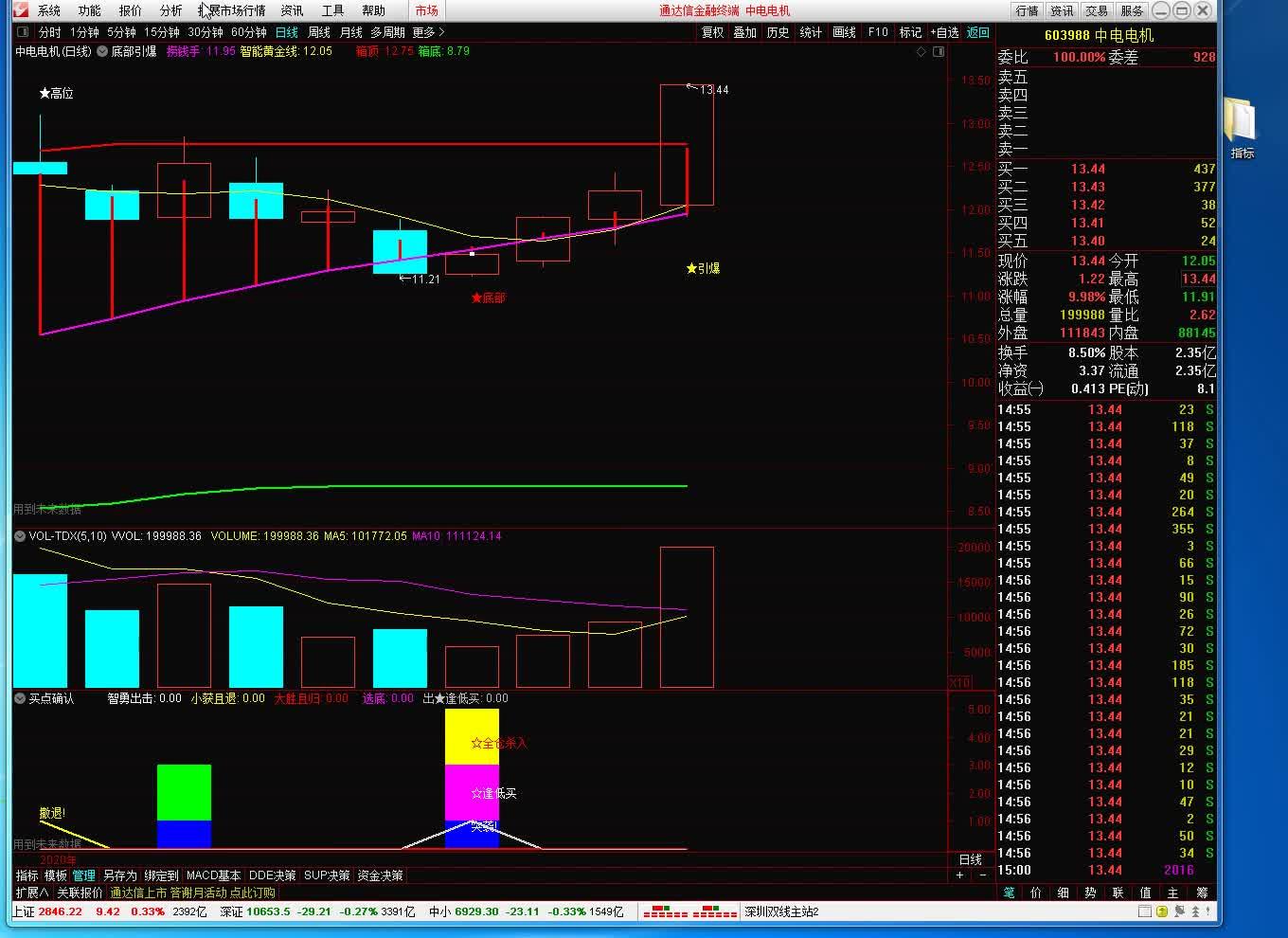Click 关联报价 tab

click(x=80, y=893)
